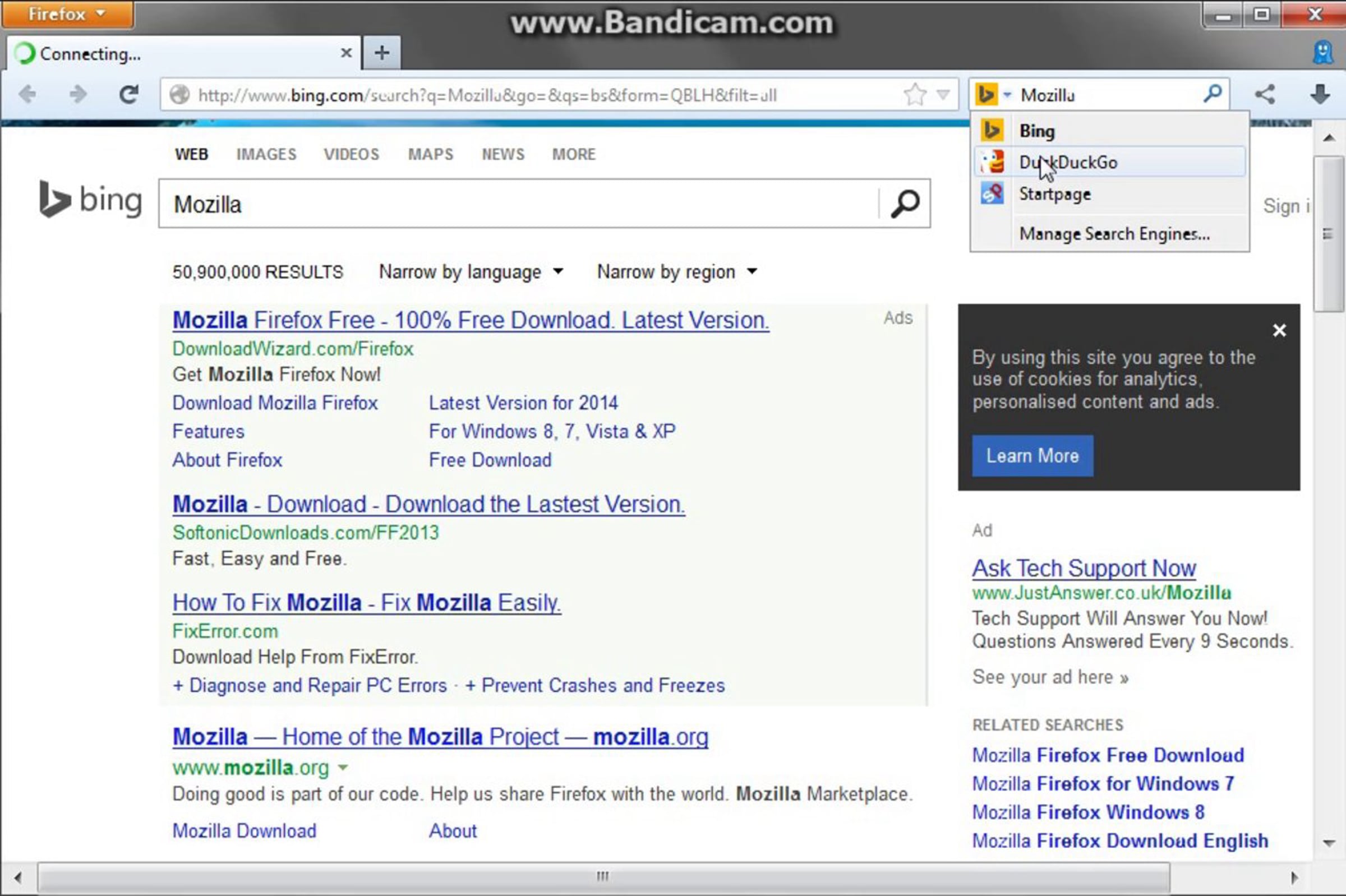
Task: Open Mozilla Download the Lastest Version link
Action: coord(428,505)
